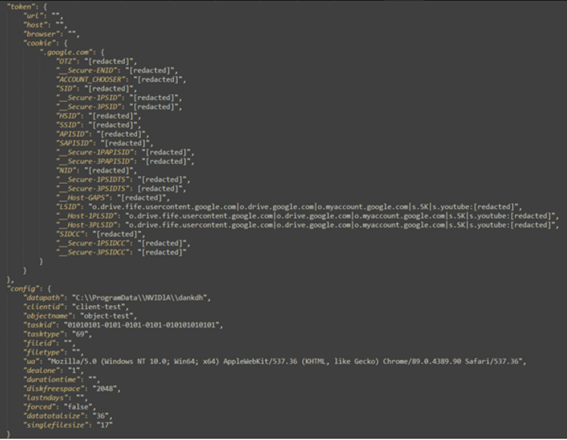Click the "clientid" value client-test
567x440 pixels.
coord(99,307)
